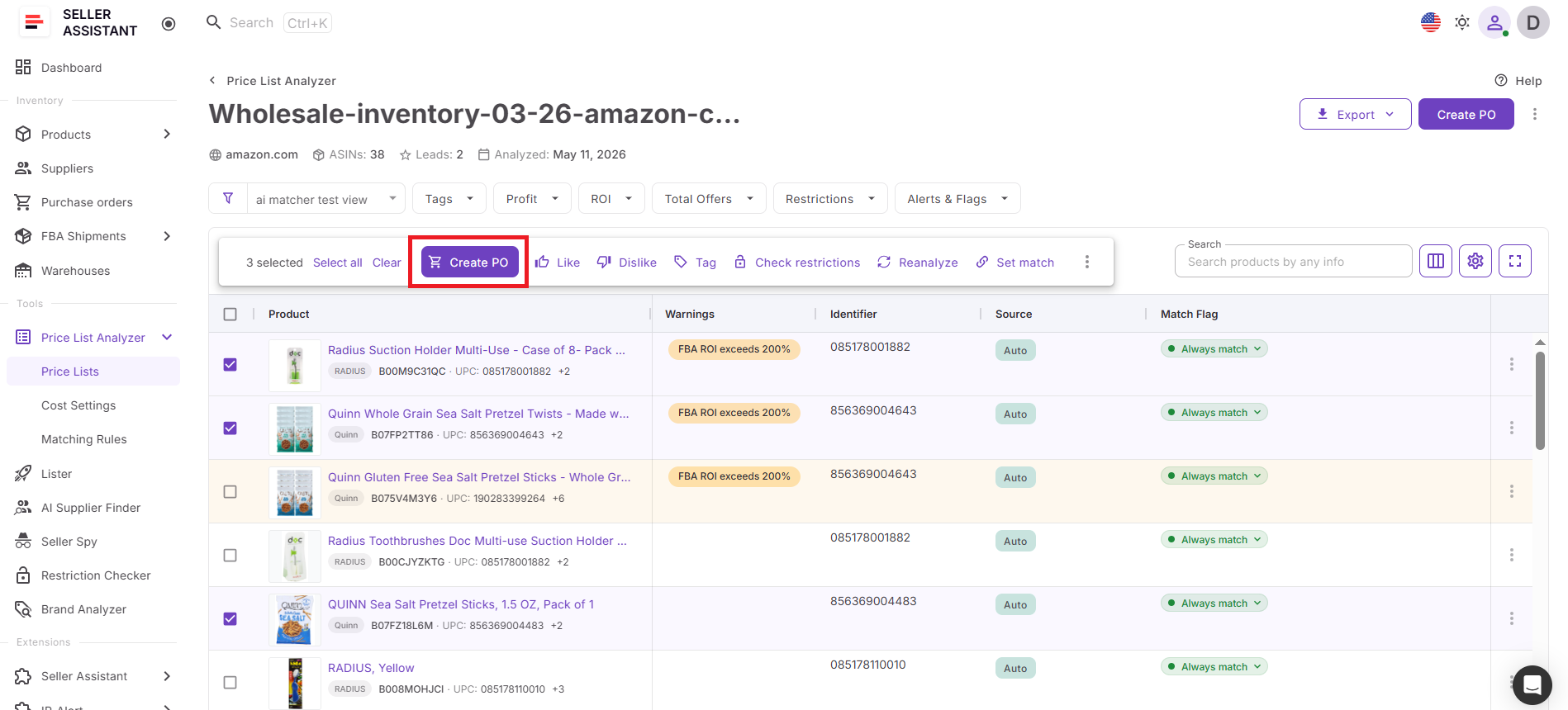
Task: Open table settings gear icon
Action: pyautogui.click(x=1475, y=261)
